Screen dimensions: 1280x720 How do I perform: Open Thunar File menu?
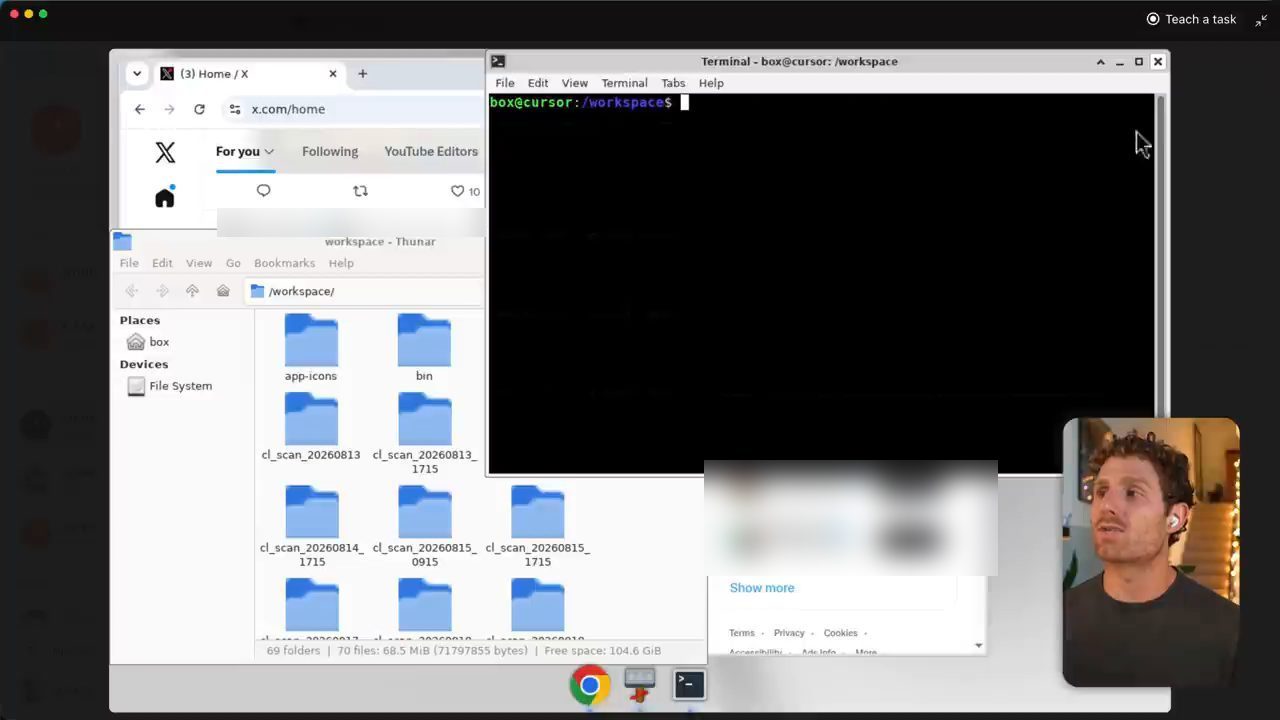(x=129, y=263)
